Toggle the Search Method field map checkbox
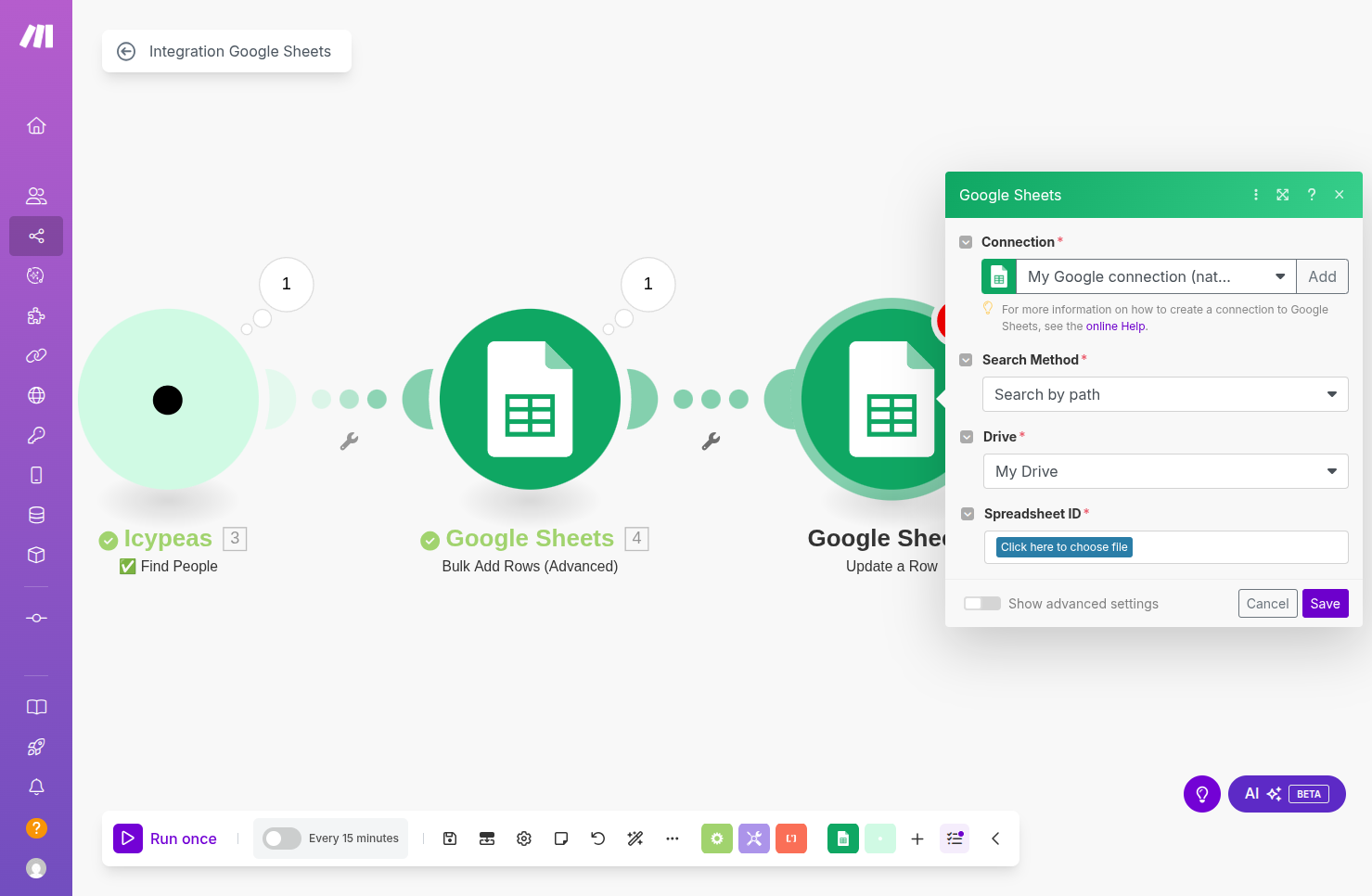The width and height of the screenshot is (1372, 896). (966, 360)
